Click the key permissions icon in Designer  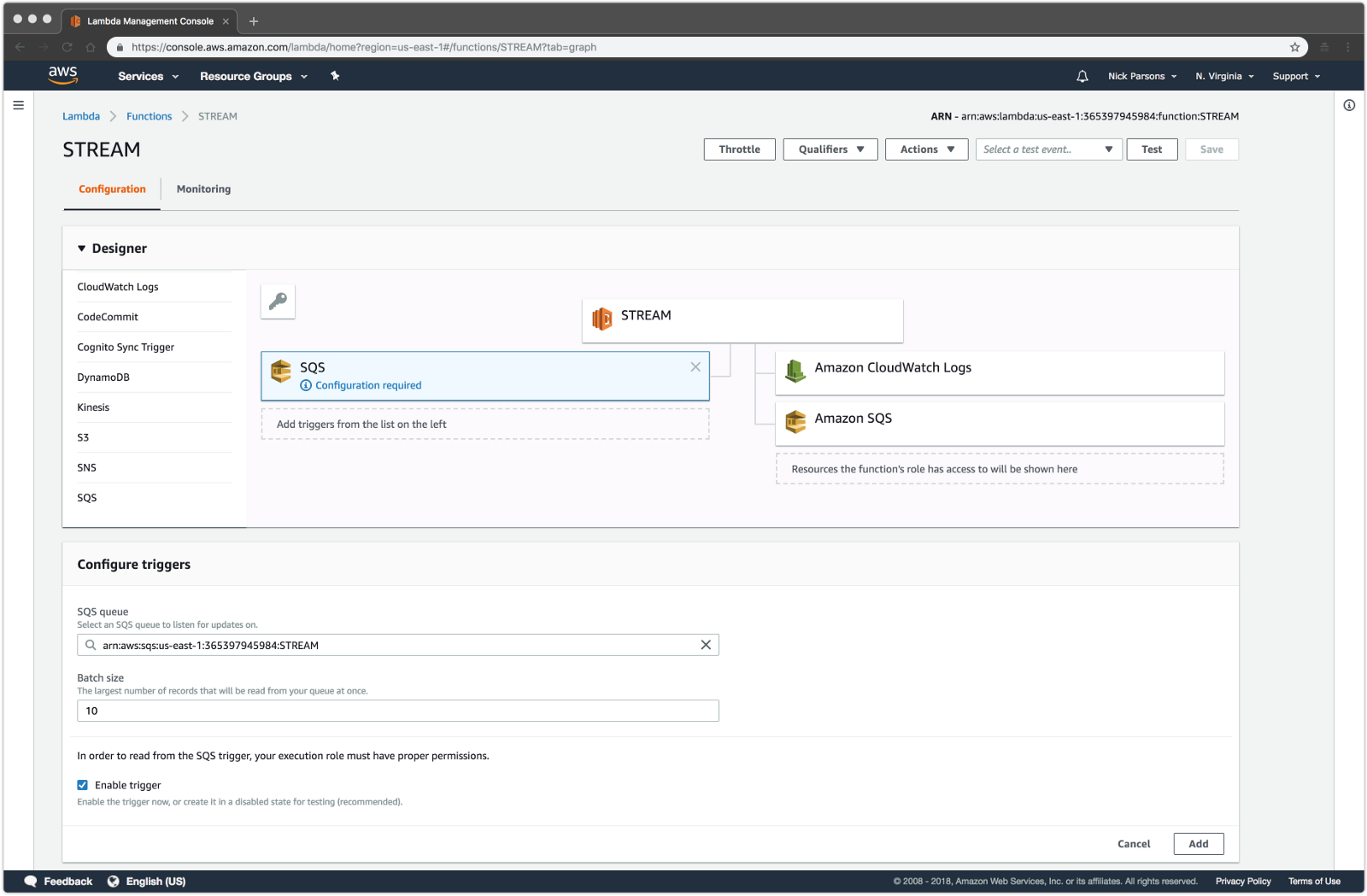pyautogui.click(x=278, y=302)
